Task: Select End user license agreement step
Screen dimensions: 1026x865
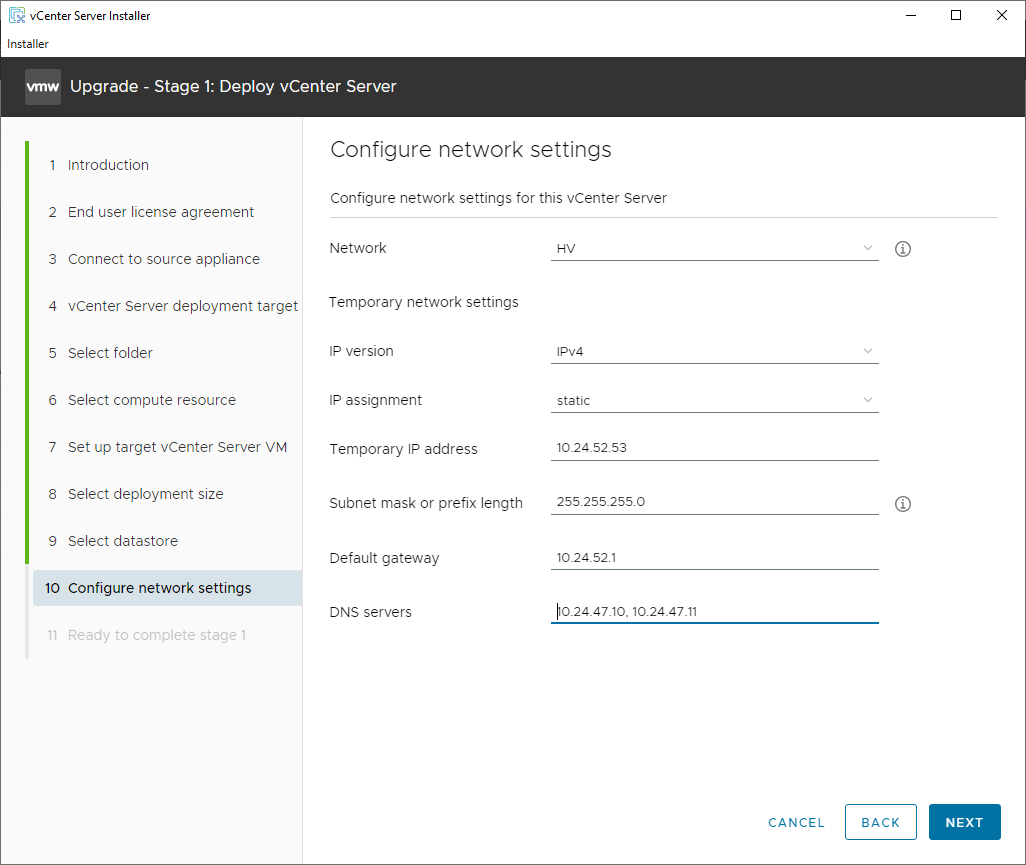Action: pos(160,212)
